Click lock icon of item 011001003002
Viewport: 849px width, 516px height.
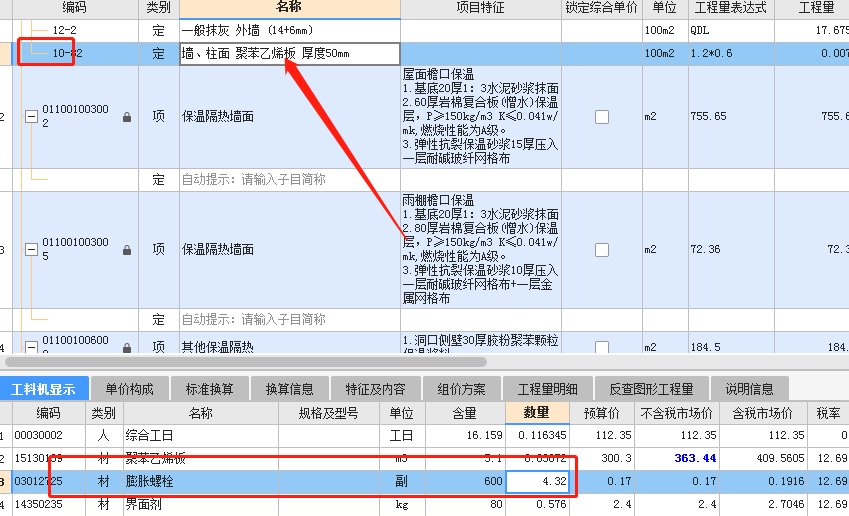pyautogui.click(x=127, y=117)
